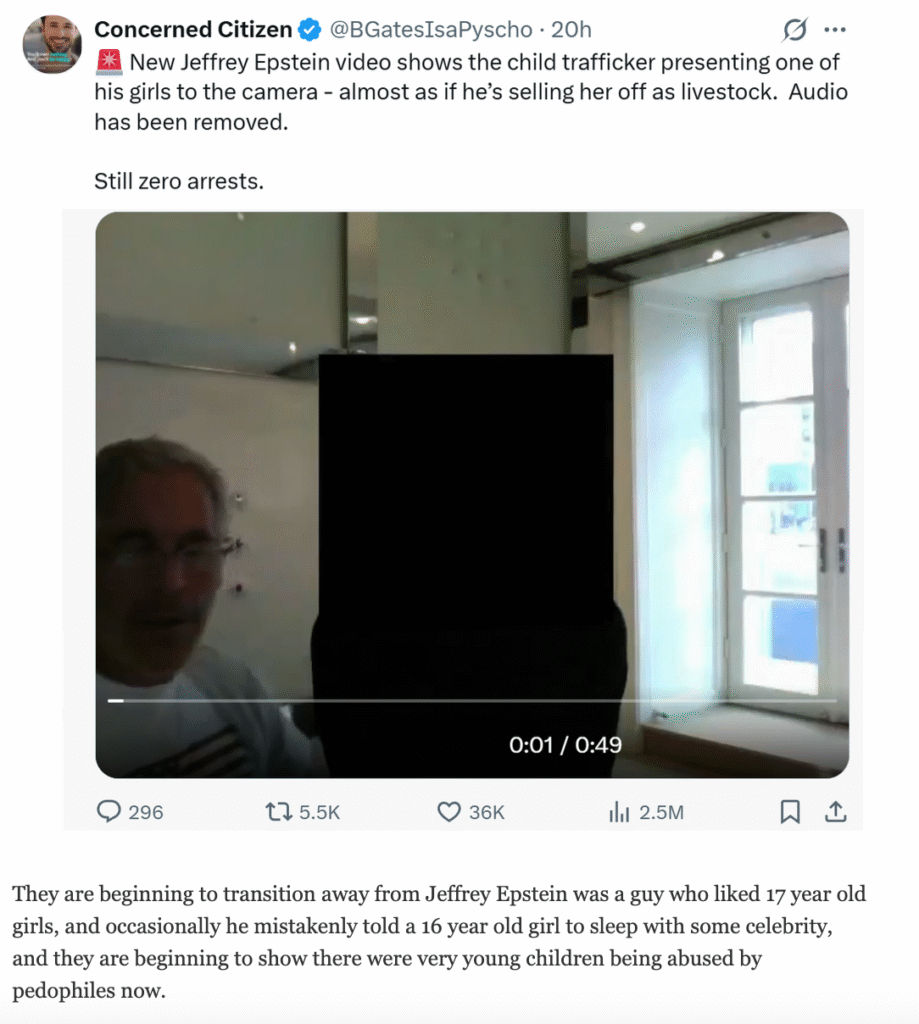The height and width of the screenshot is (1024, 919).
Task: Bookmark the post with the bookmark icon
Action: click(790, 812)
